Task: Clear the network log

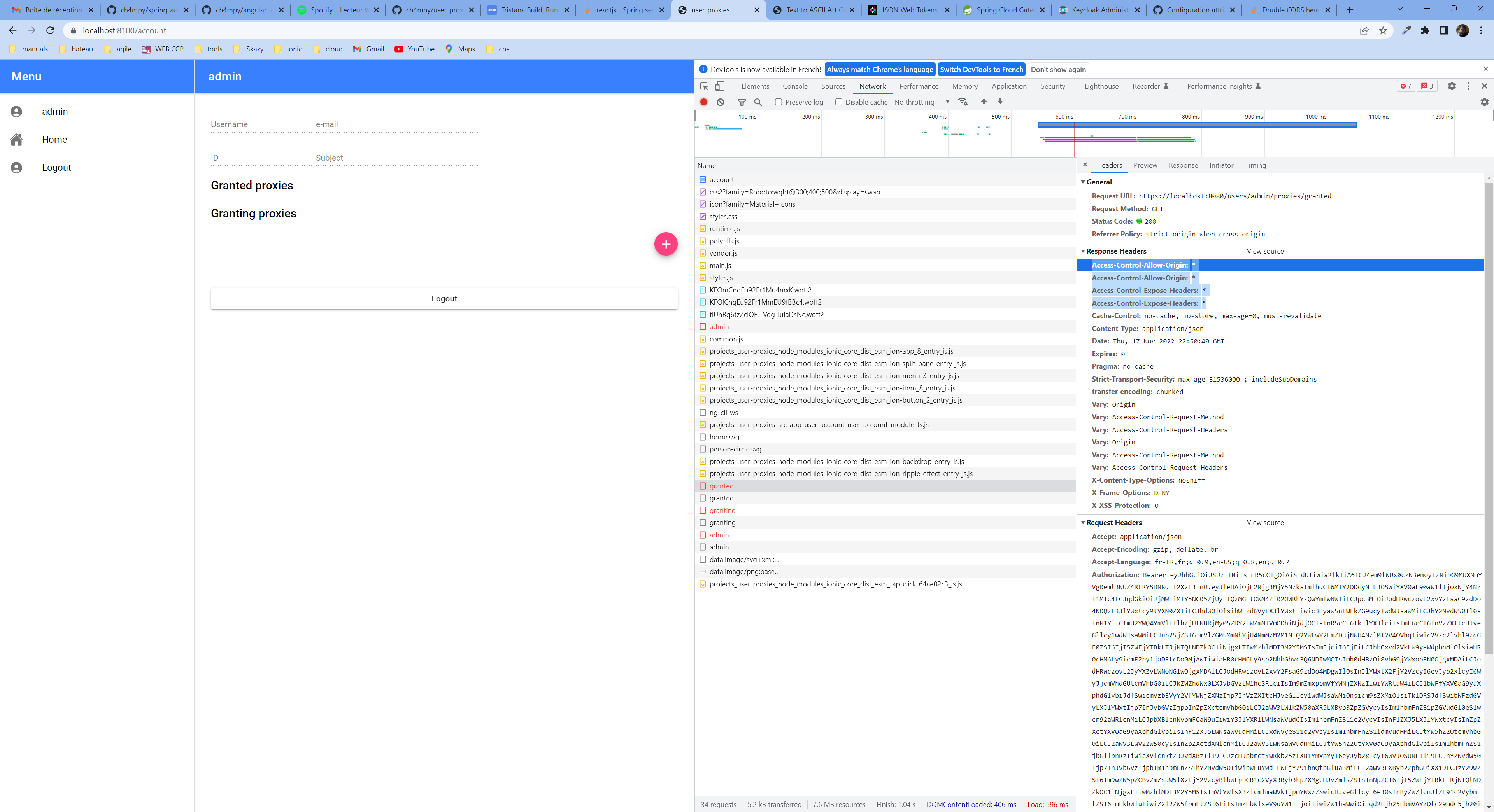Action: pos(720,102)
